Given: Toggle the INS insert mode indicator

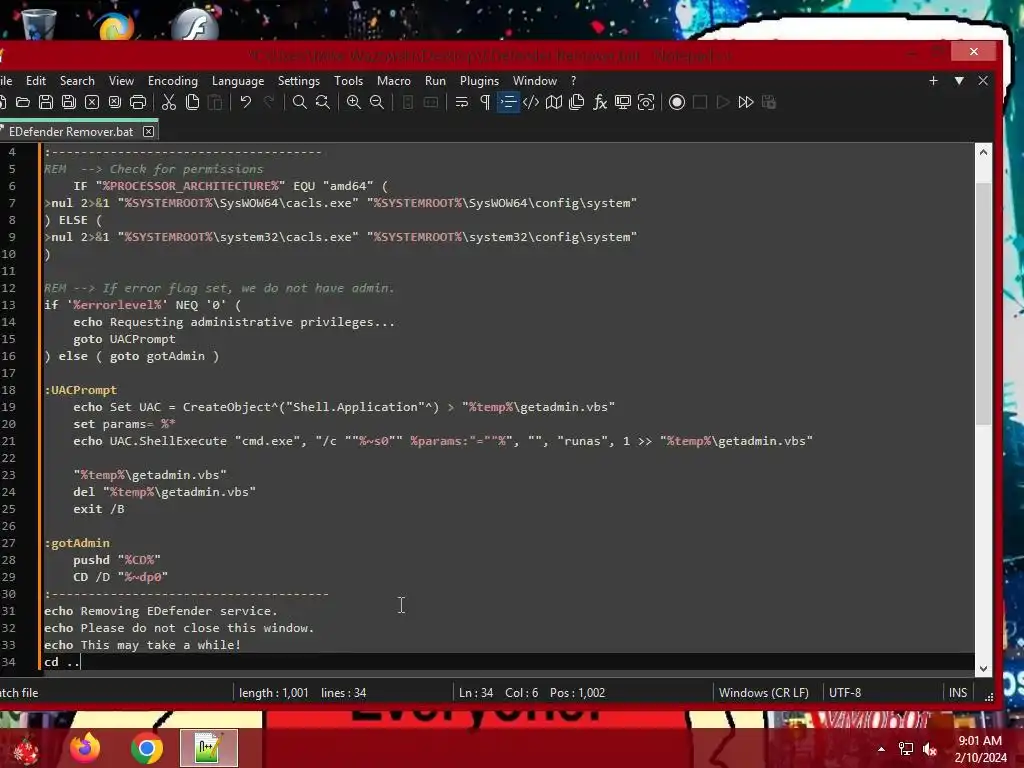Looking at the screenshot, I should pos(957,693).
